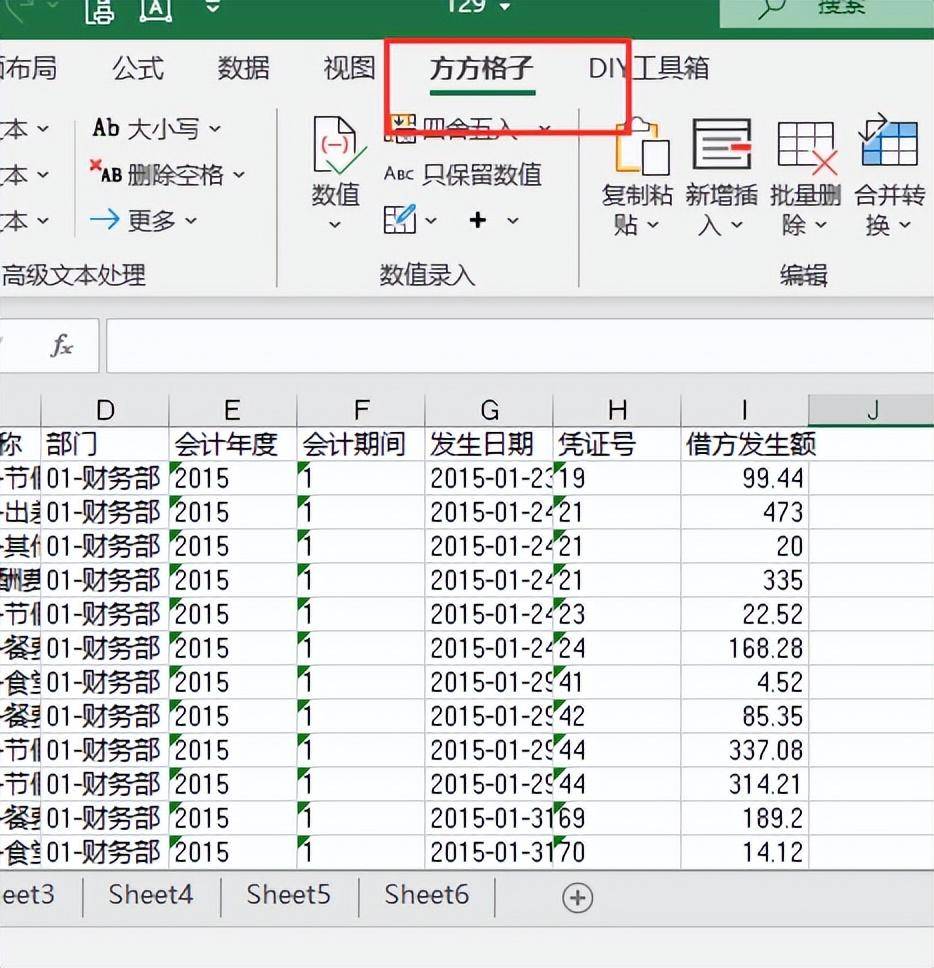
Task: Expand the pencil icon dropdown arrow
Action: coord(430,220)
